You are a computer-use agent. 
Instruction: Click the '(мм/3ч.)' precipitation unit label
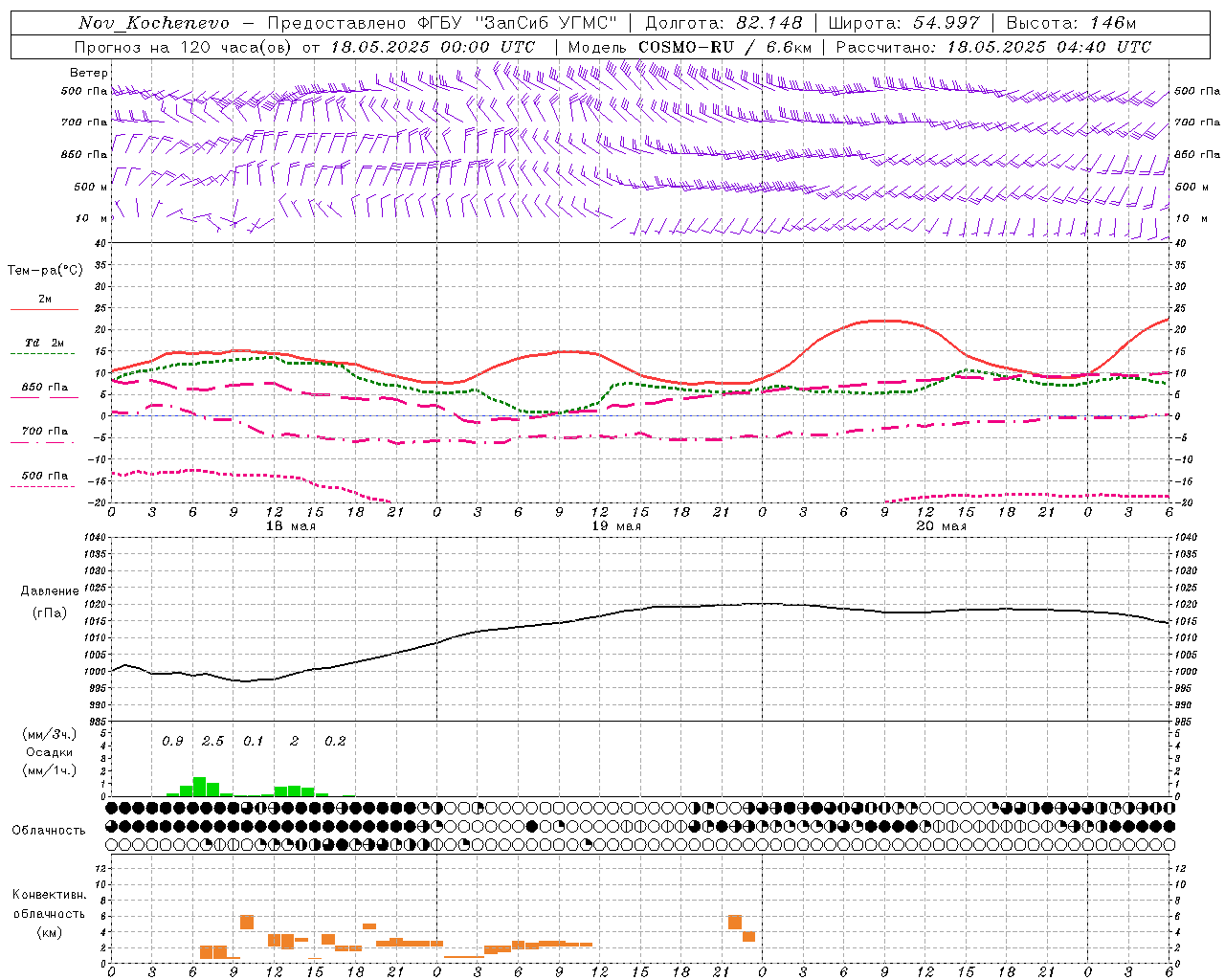49,734
